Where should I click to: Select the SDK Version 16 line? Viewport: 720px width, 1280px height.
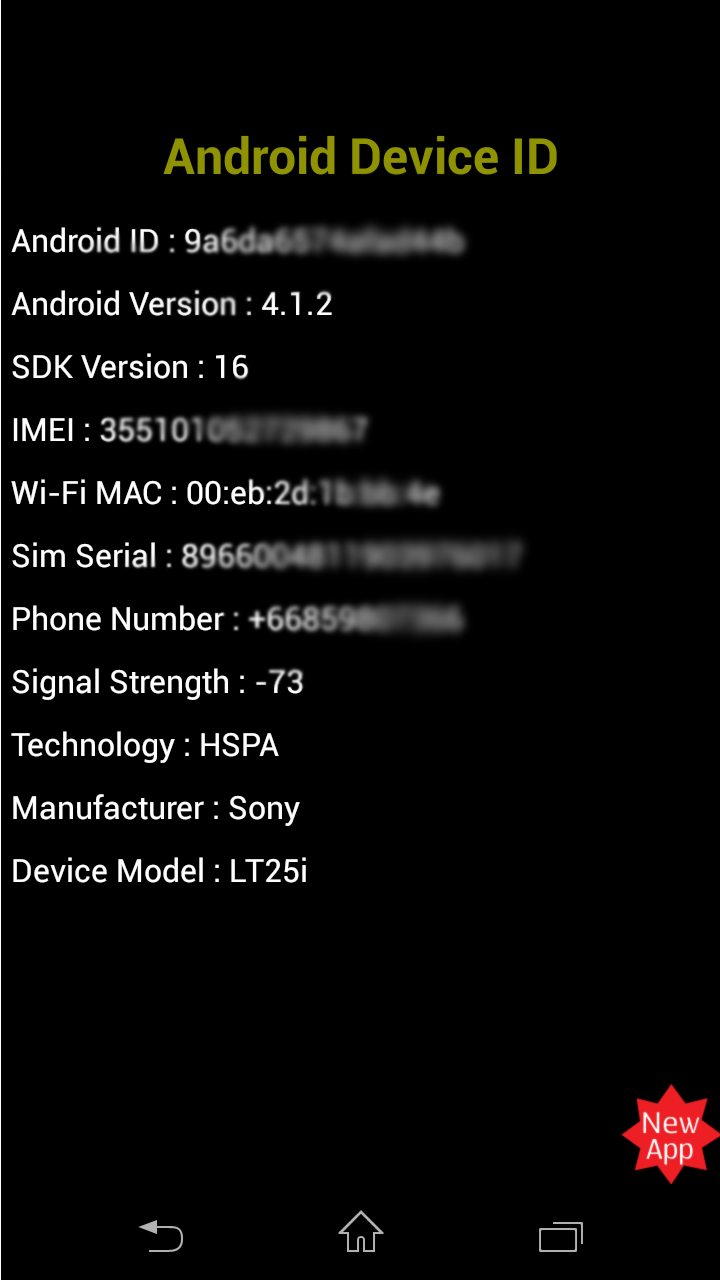tap(130, 367)
